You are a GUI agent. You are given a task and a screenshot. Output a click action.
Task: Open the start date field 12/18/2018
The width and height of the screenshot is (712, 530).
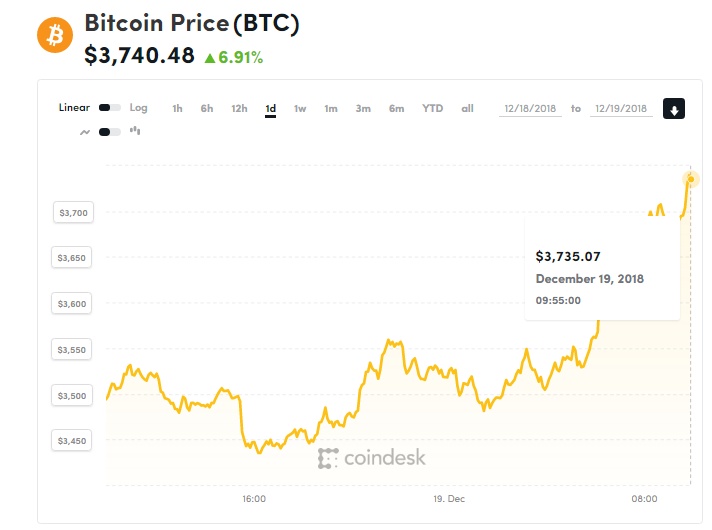click(530, 109)
